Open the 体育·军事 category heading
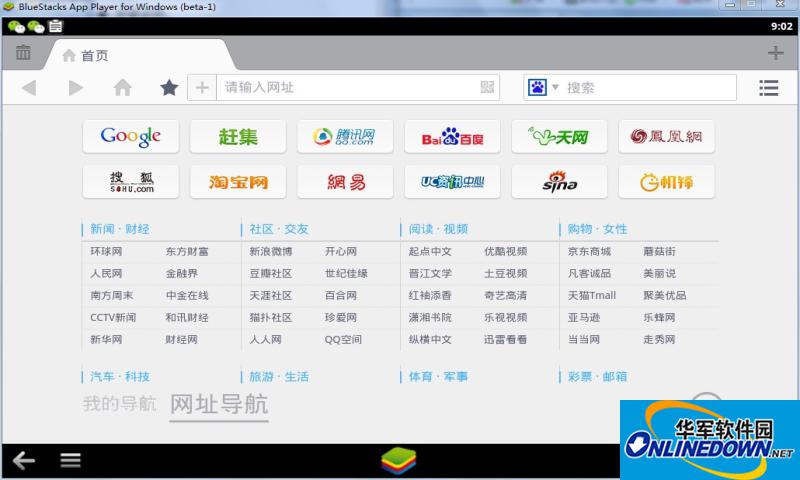This screenshot has height=480, width=800. 438,376
